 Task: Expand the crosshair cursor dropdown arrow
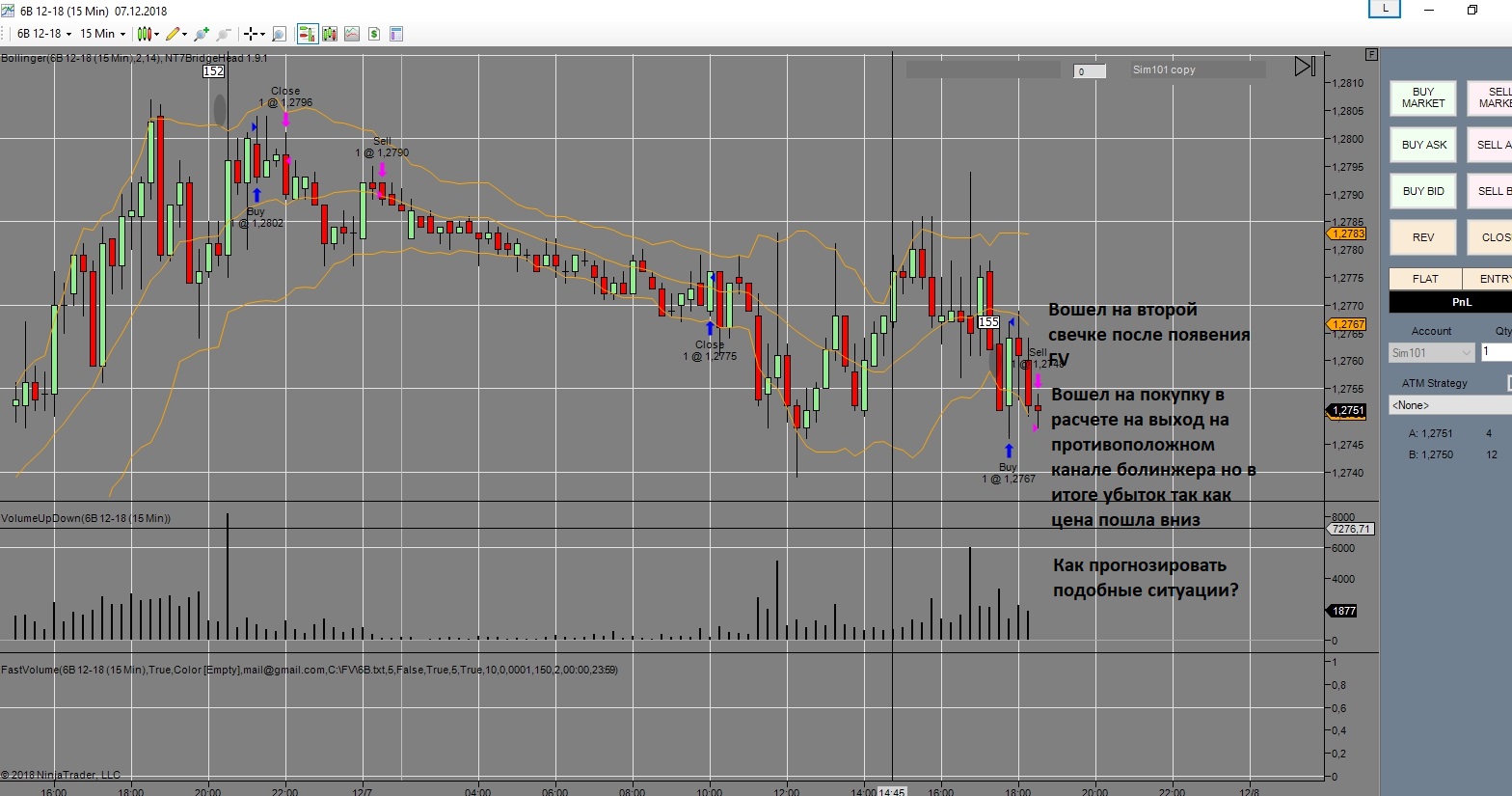(x=262, y=34)
